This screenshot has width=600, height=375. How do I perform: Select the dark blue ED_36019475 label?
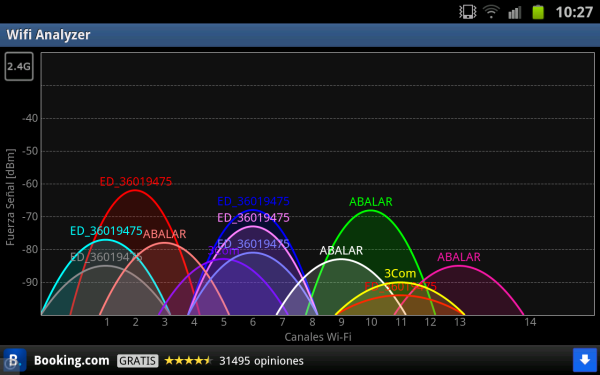(253, 201)
